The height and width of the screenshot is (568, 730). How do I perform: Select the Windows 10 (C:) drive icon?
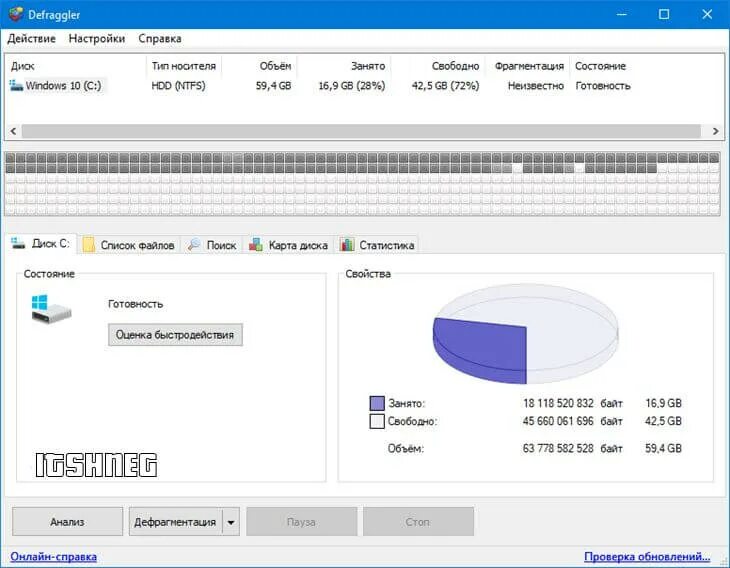pyautogui.click(x=16, y=85)
